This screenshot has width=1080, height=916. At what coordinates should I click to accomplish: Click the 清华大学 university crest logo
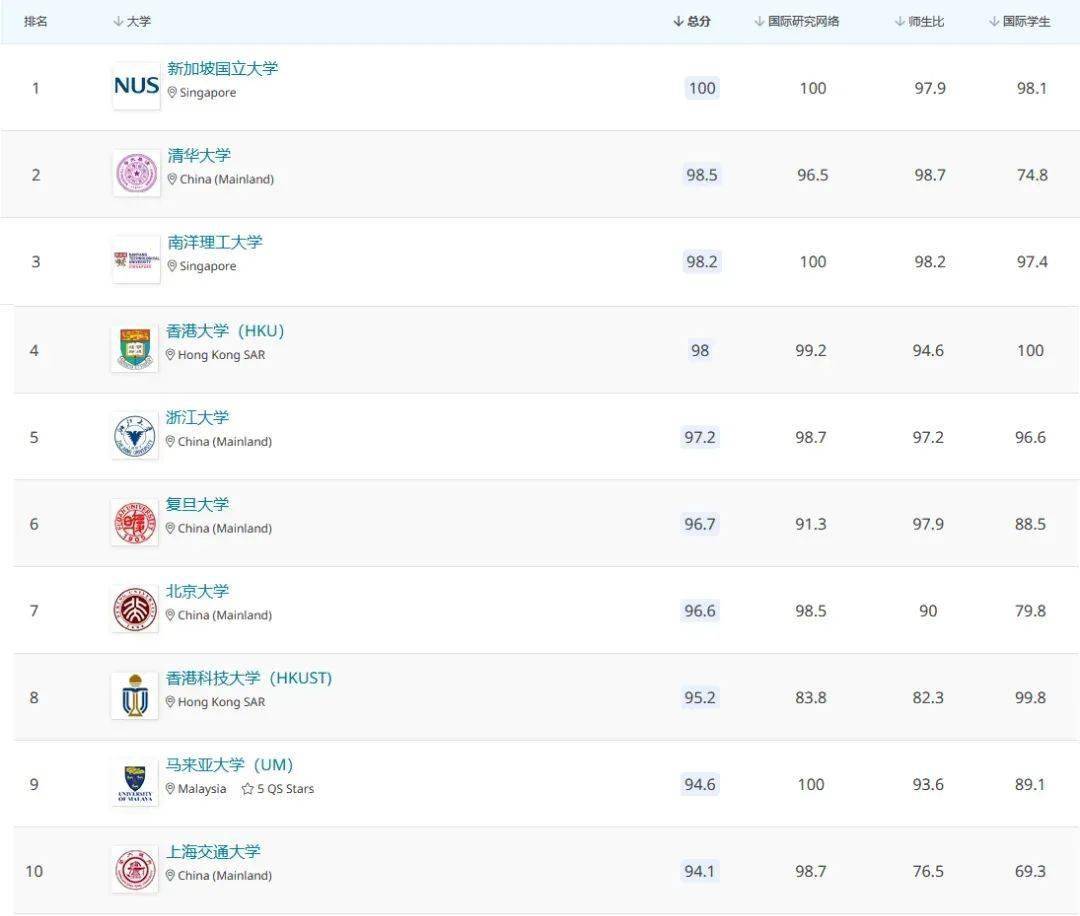coord(134,173)
